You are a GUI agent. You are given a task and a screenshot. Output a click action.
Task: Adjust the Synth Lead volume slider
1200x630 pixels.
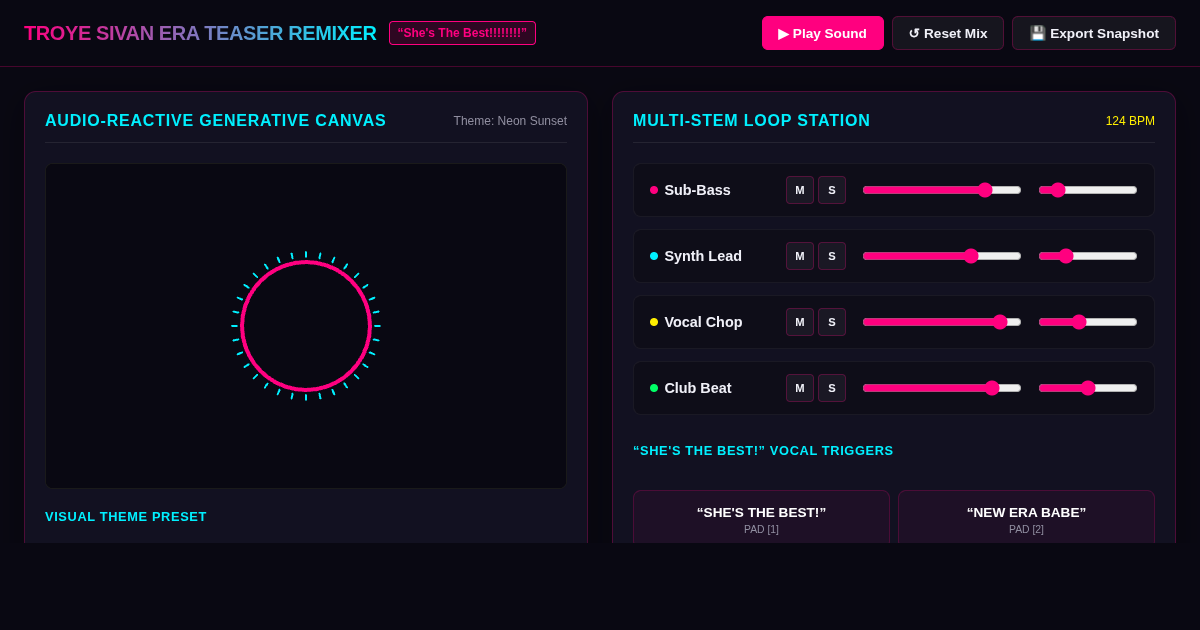coord(942,256)
